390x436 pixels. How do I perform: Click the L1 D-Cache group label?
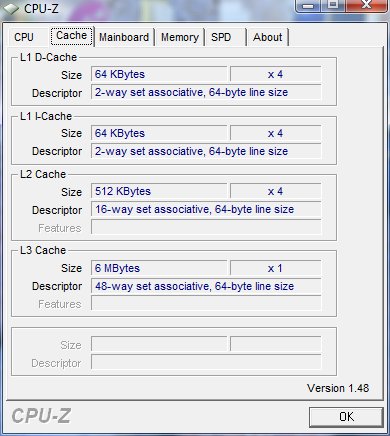point(48,57)
